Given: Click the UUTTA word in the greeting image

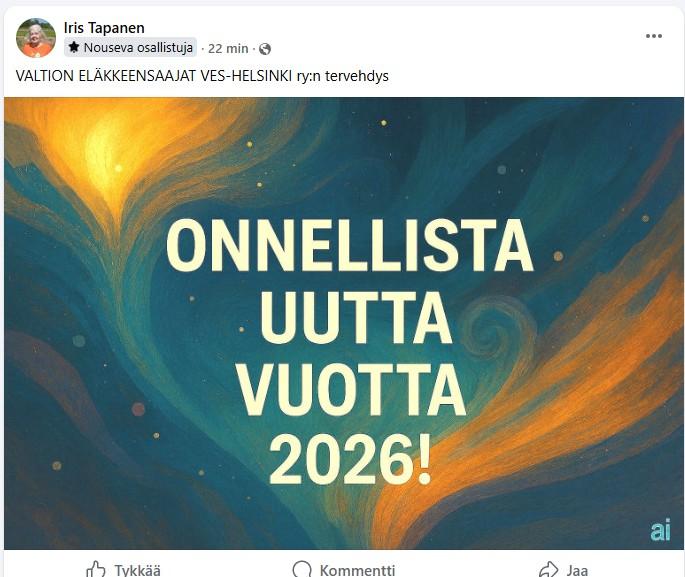Looking at the screenshot, I should click(x=356, y=317).
